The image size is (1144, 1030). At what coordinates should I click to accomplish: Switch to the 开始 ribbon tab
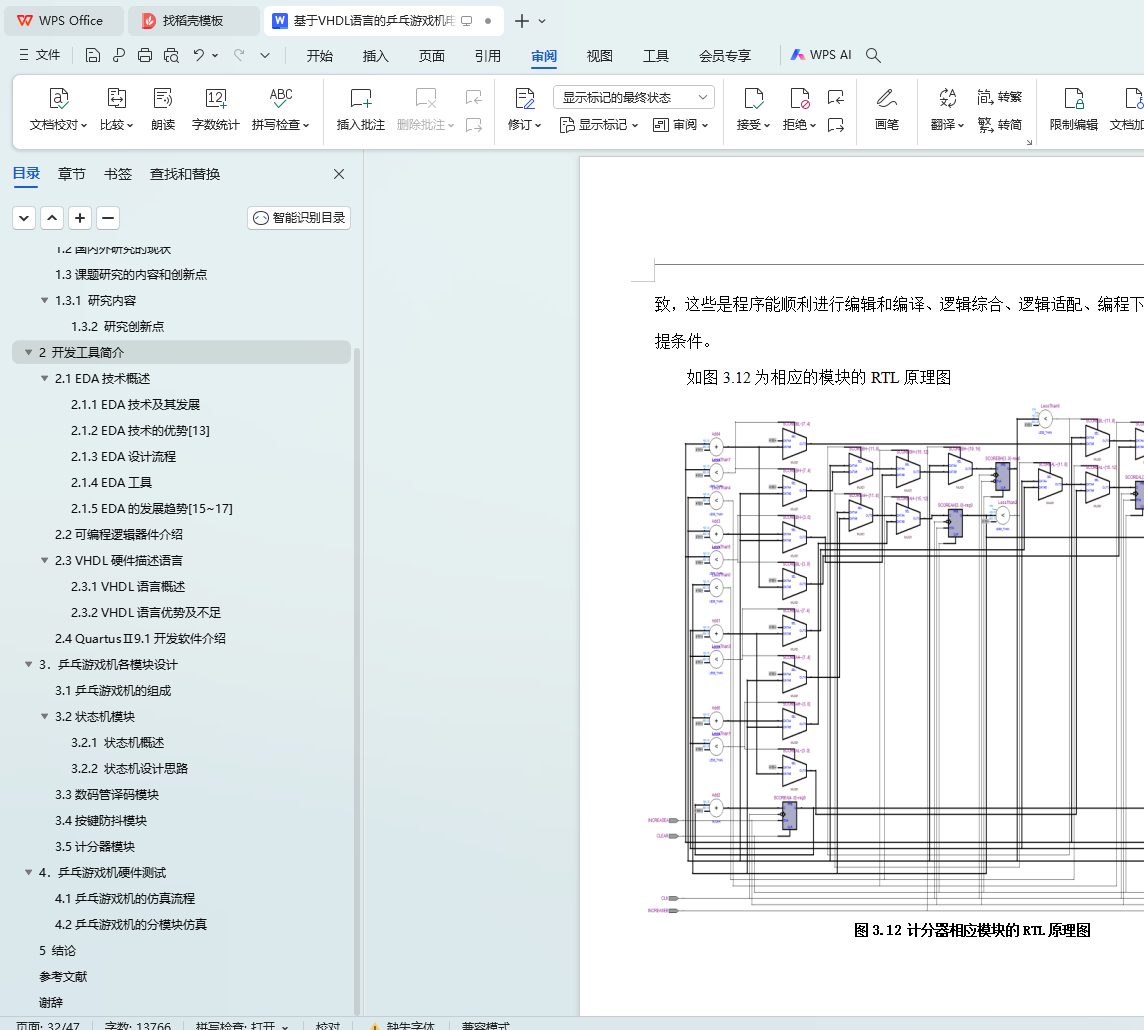click(320, 55)
